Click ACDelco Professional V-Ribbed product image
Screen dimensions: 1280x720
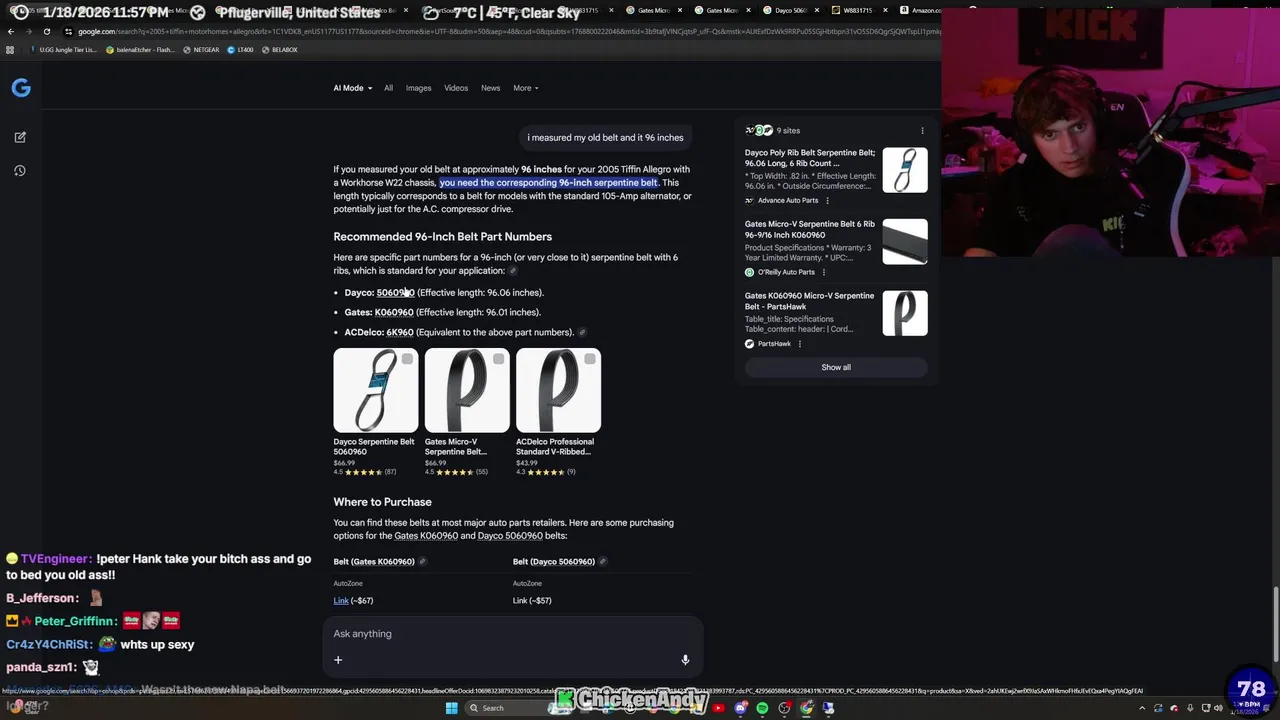tap(558, 390)
